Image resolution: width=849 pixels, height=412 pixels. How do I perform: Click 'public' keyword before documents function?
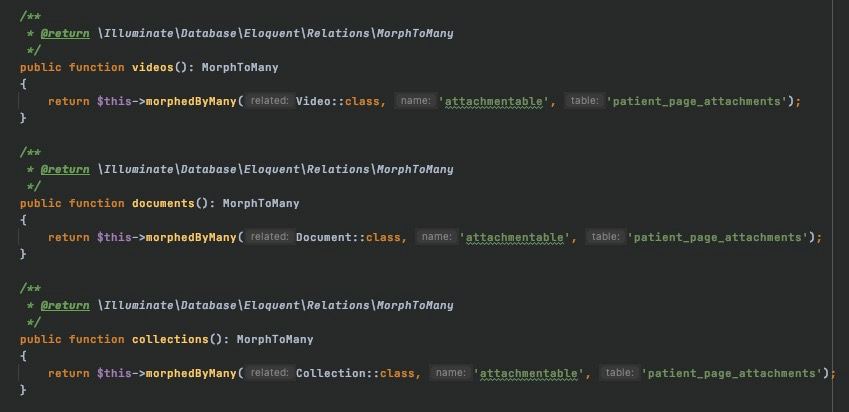[x=41, y=203]
